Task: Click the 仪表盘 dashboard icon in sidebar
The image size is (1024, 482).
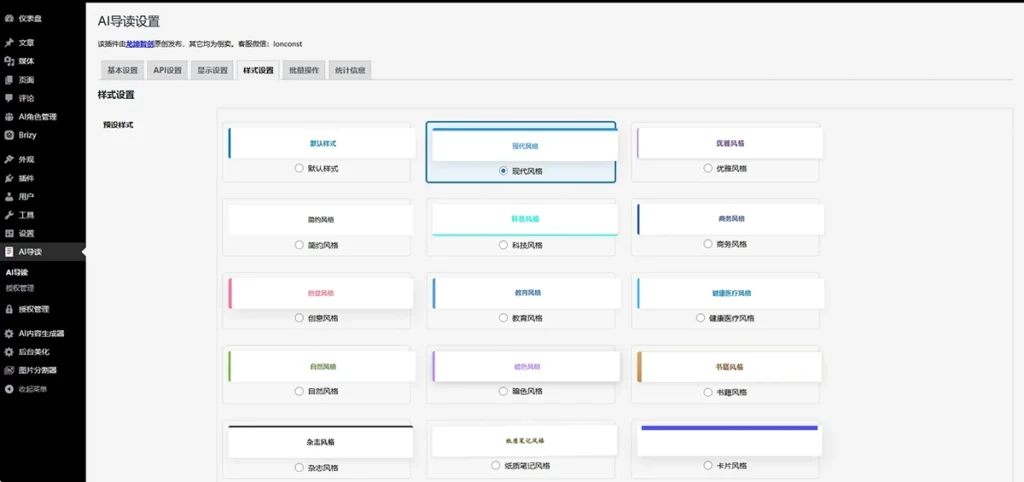Action: point(9,18)
